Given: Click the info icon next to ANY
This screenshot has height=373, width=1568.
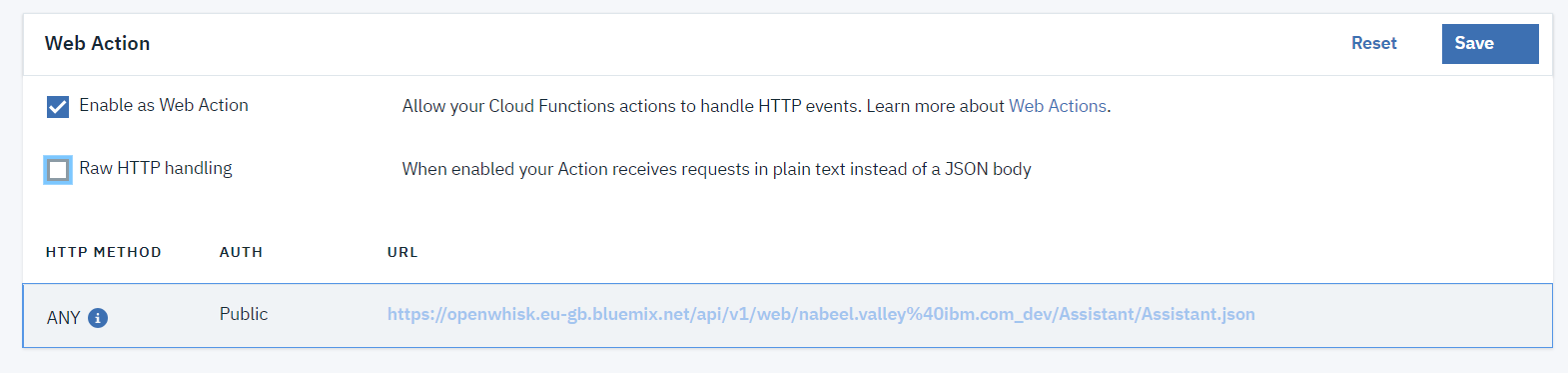Looking at the screenshot, I should (98, 318).
